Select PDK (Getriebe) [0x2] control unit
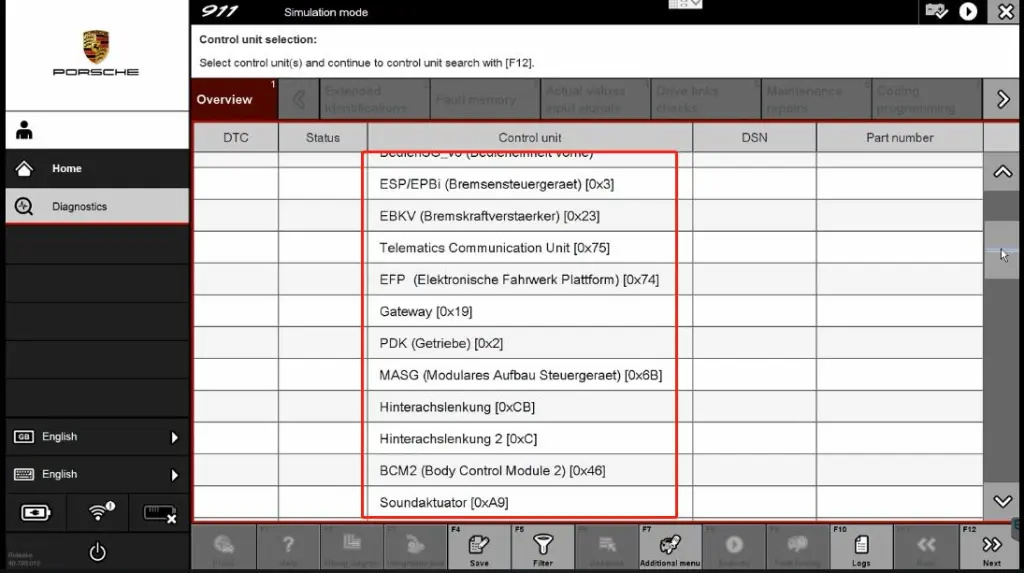 pos(441,344)
